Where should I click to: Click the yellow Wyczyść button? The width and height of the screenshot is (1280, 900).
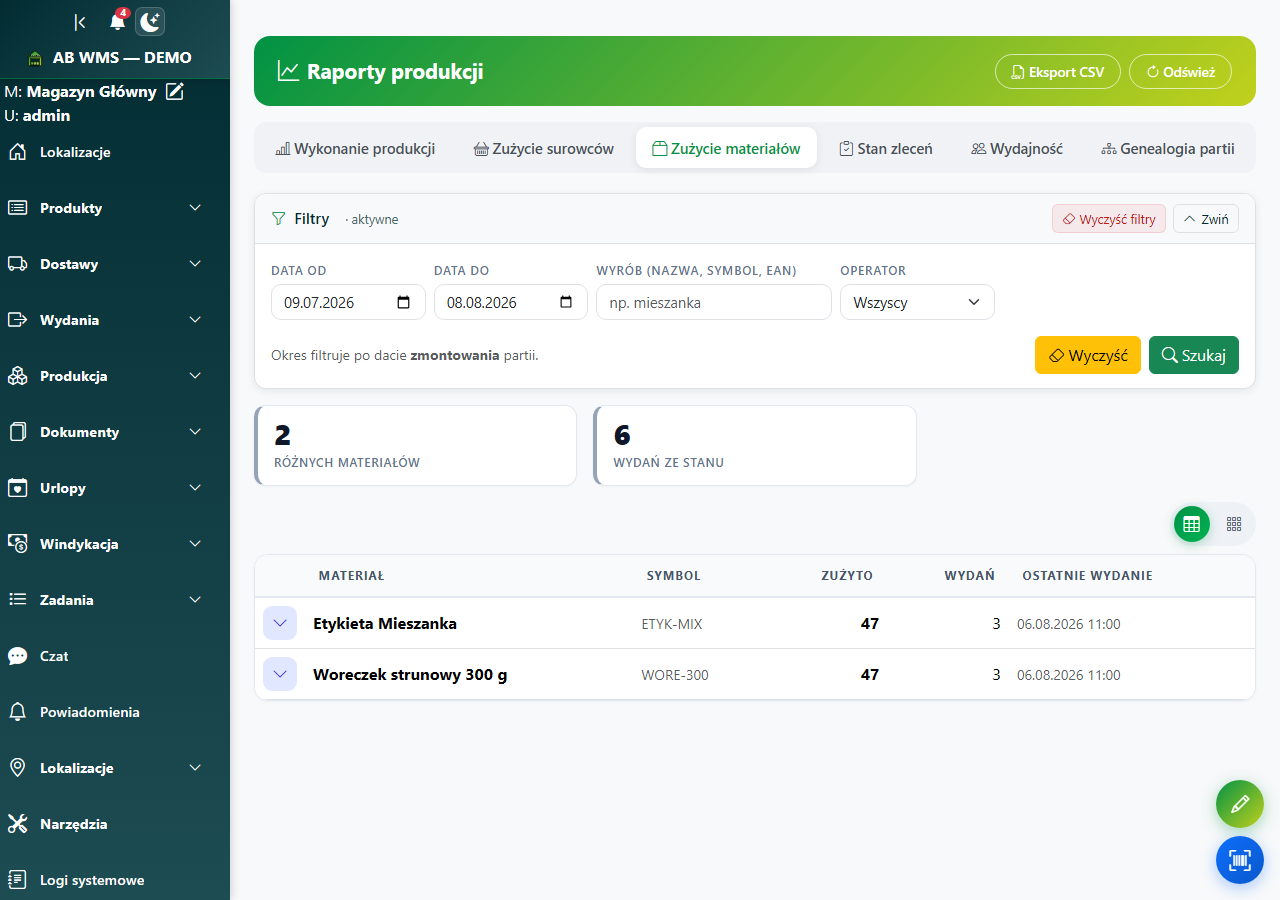[1088, 355]
